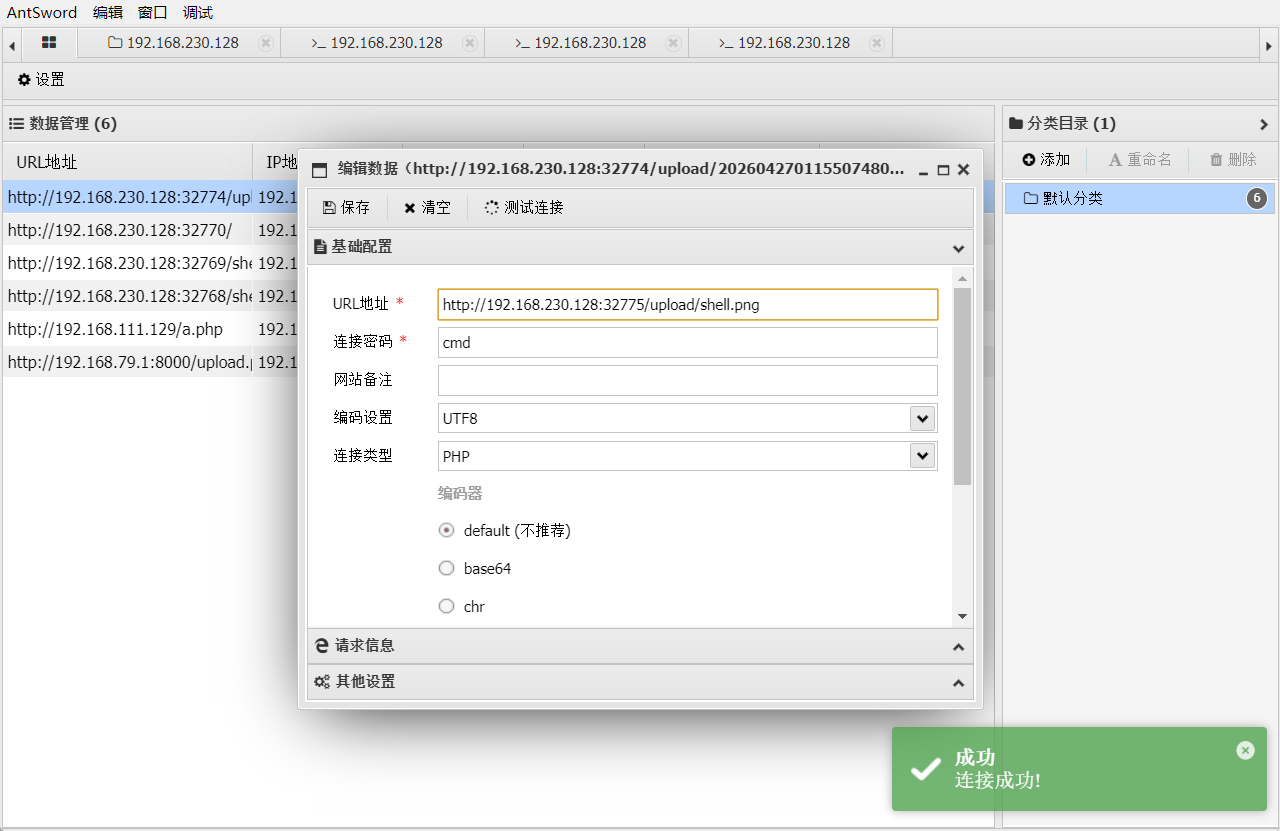This screenshot has height=831, width=1280.
Task: Click the 网站备注 input field
Action: [688, 380]
